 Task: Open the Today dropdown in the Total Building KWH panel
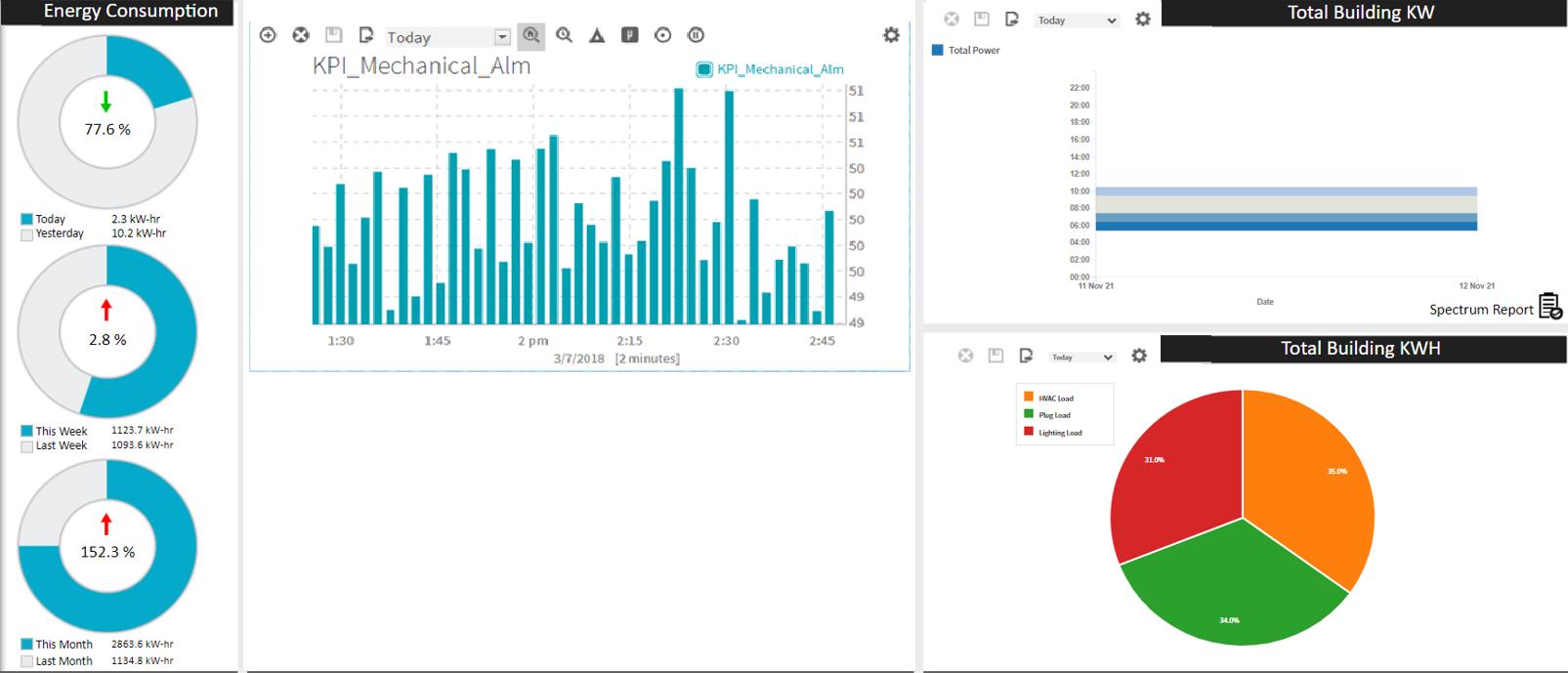point(1081,358)
